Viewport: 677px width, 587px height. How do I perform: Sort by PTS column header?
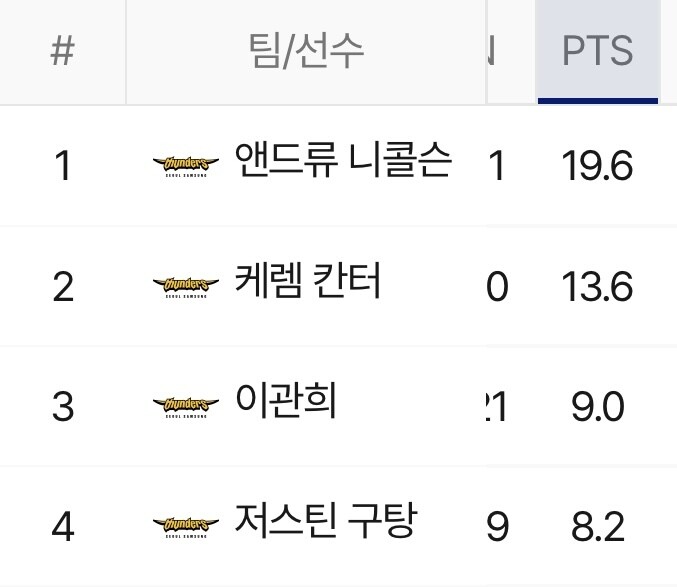(x=597, y=51)
